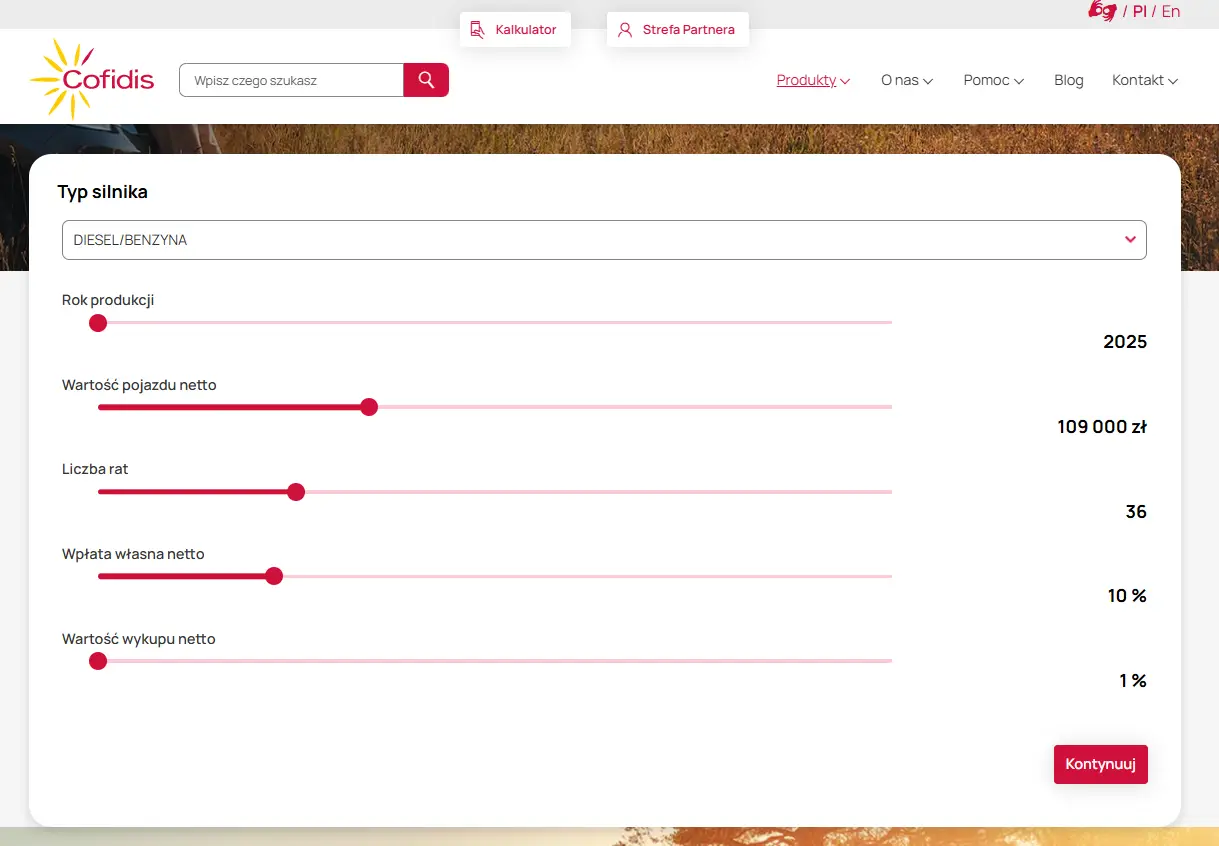Focus the 'Wpisz czego szukasz' search field

291,80
